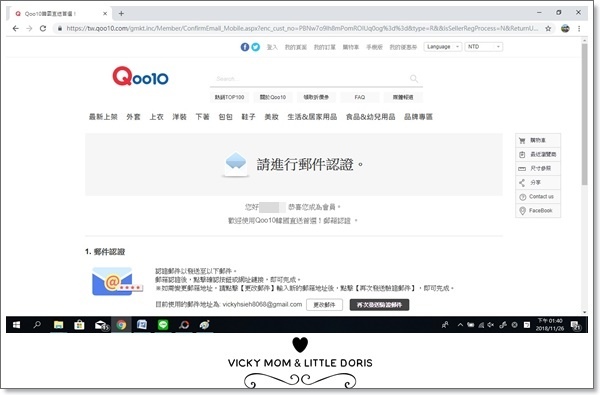Go back with the browser back arrow
The height and width of the screenshot is (395, 600).
pyautogui.click(x=16, y=28)
